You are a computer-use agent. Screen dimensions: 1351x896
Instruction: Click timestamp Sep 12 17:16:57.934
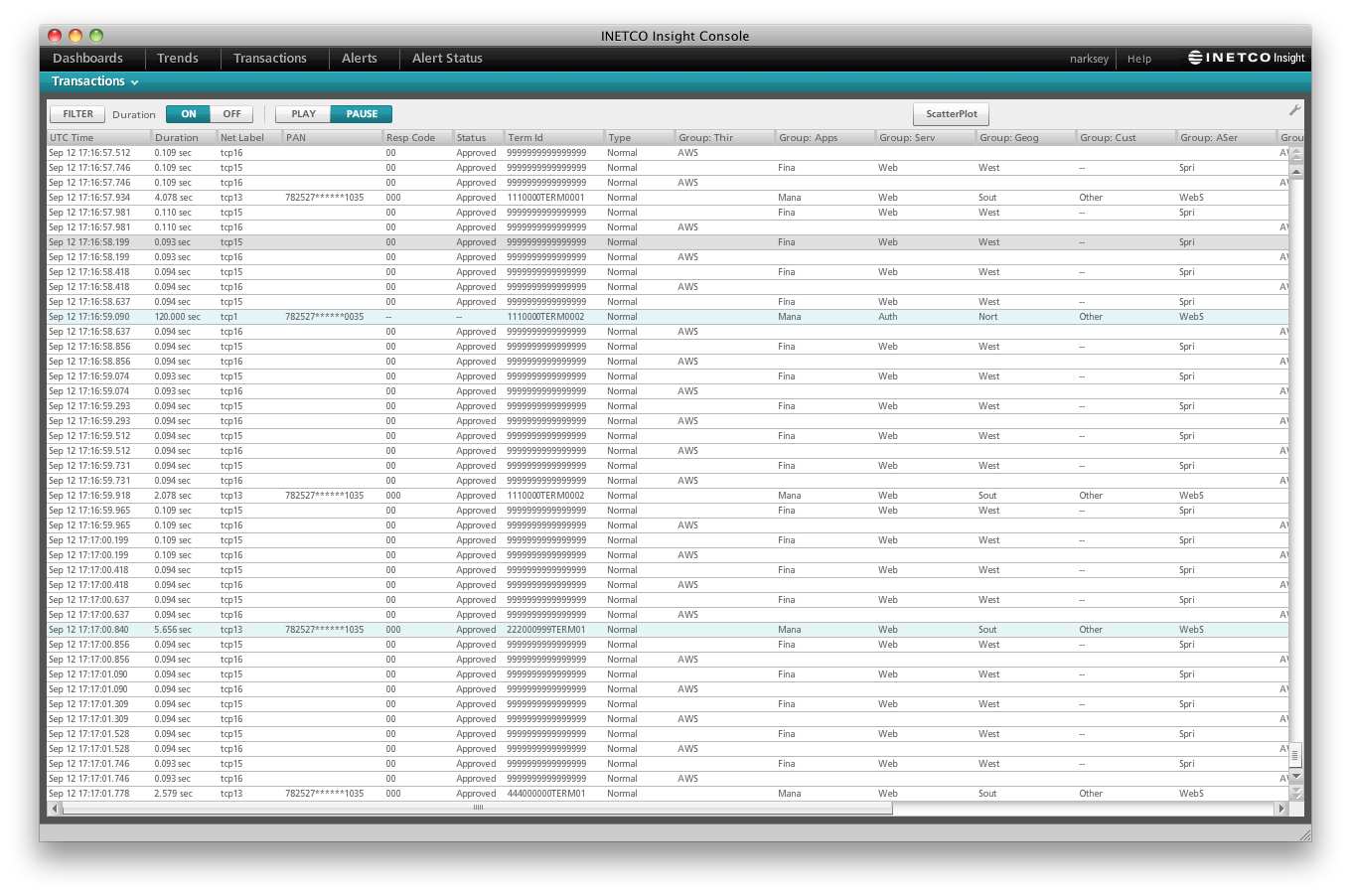click(89, 198)
